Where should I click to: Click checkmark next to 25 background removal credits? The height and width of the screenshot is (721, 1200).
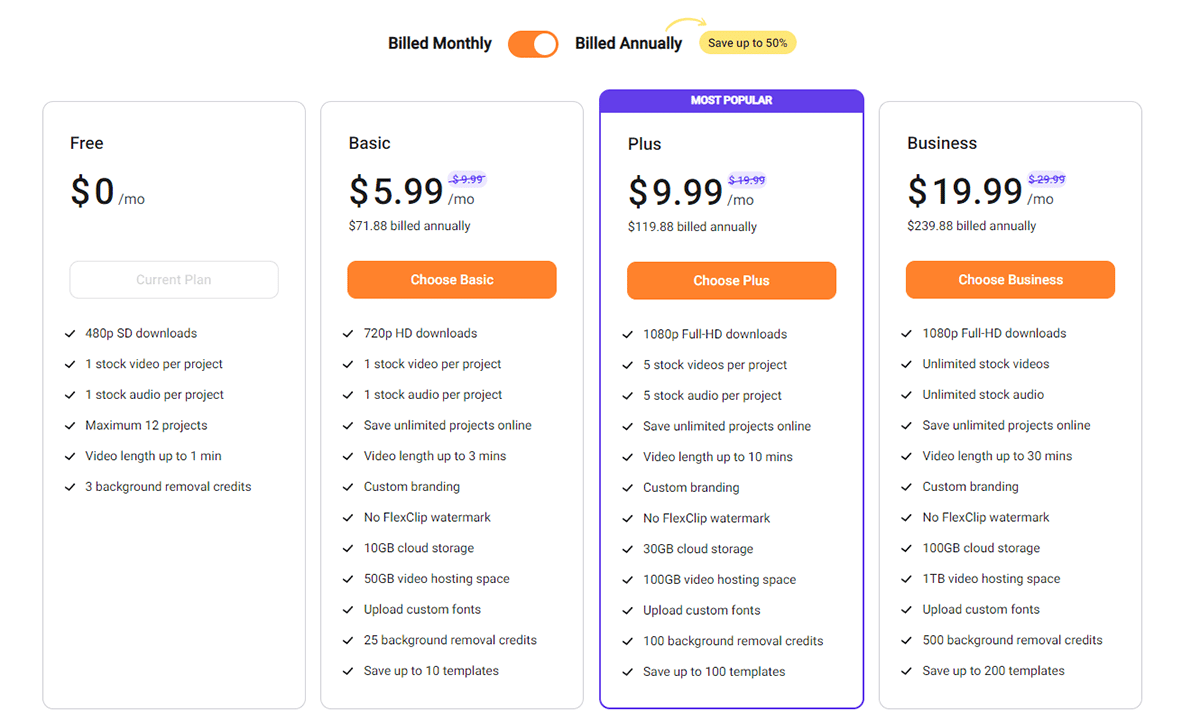point(348,640)
